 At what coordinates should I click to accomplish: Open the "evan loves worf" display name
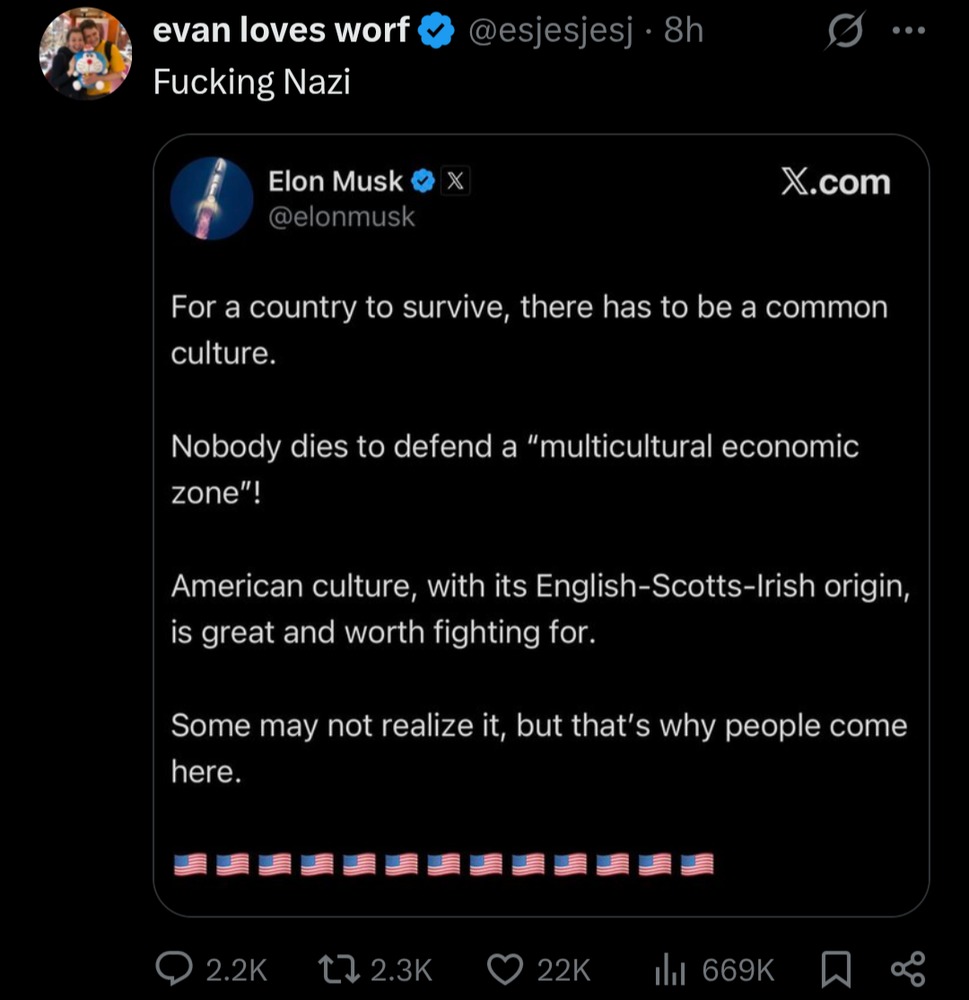[x=281, y=31]
